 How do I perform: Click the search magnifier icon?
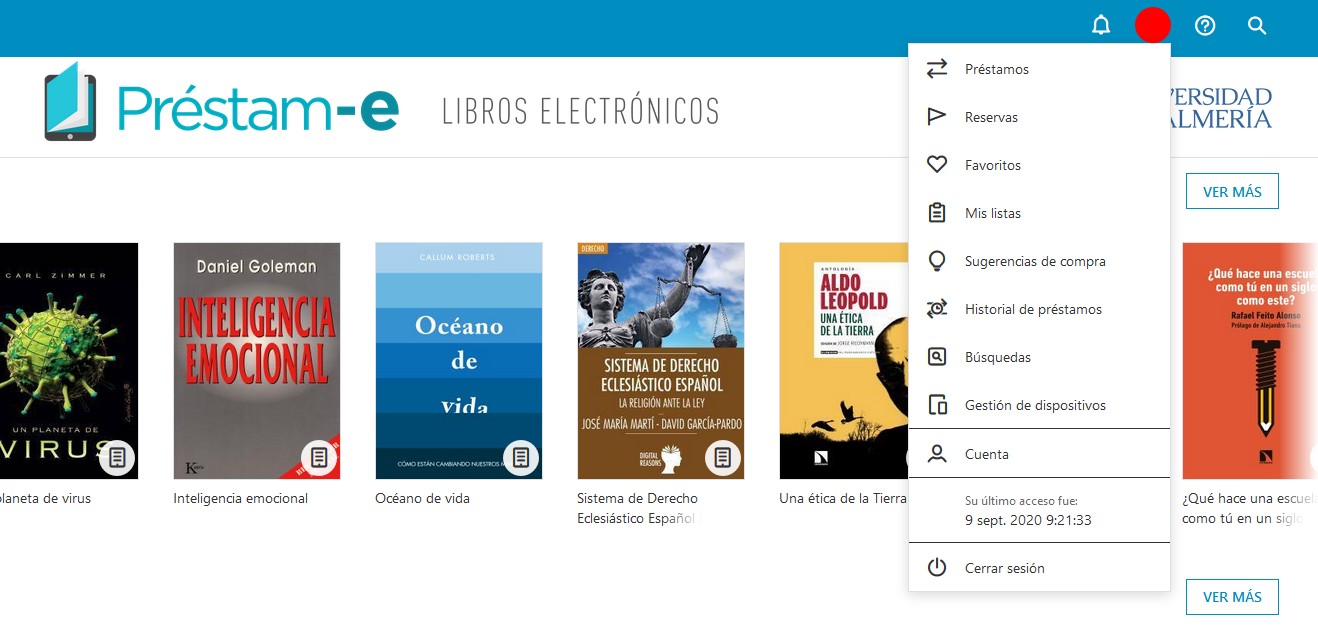1257,26
